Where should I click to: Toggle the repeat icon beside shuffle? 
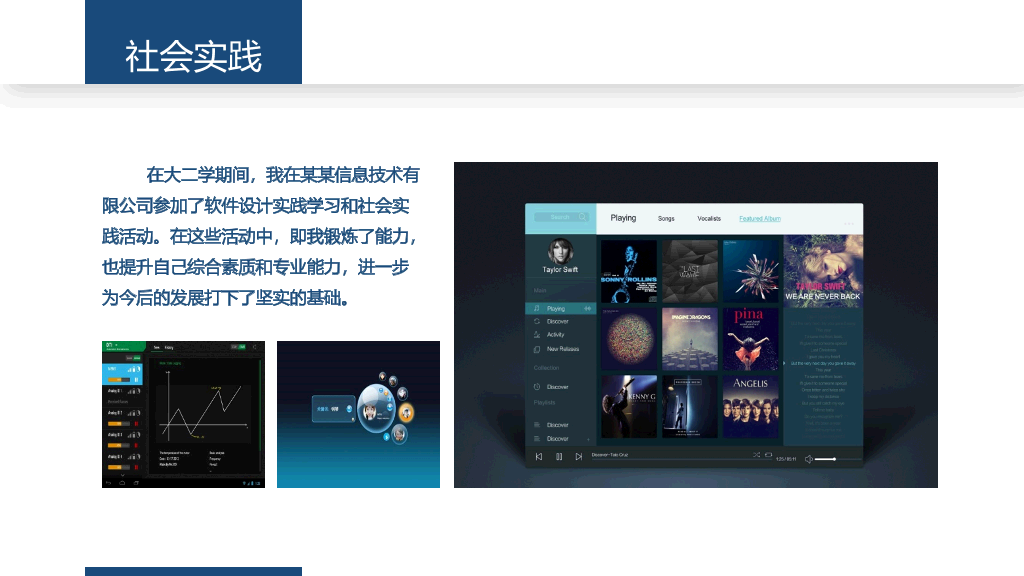pos(769,455)
